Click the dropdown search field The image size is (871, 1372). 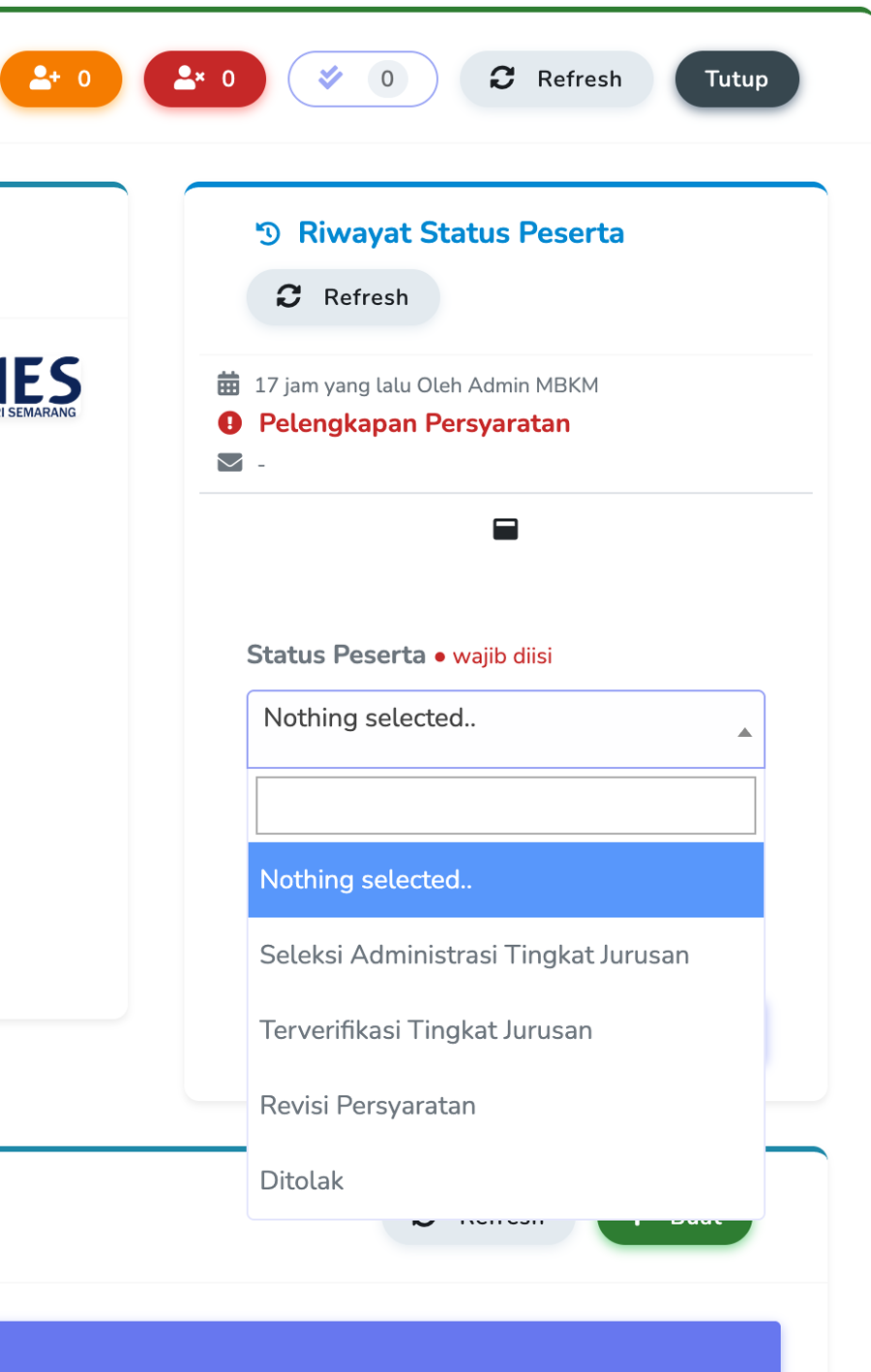click(x=504, y=805)
